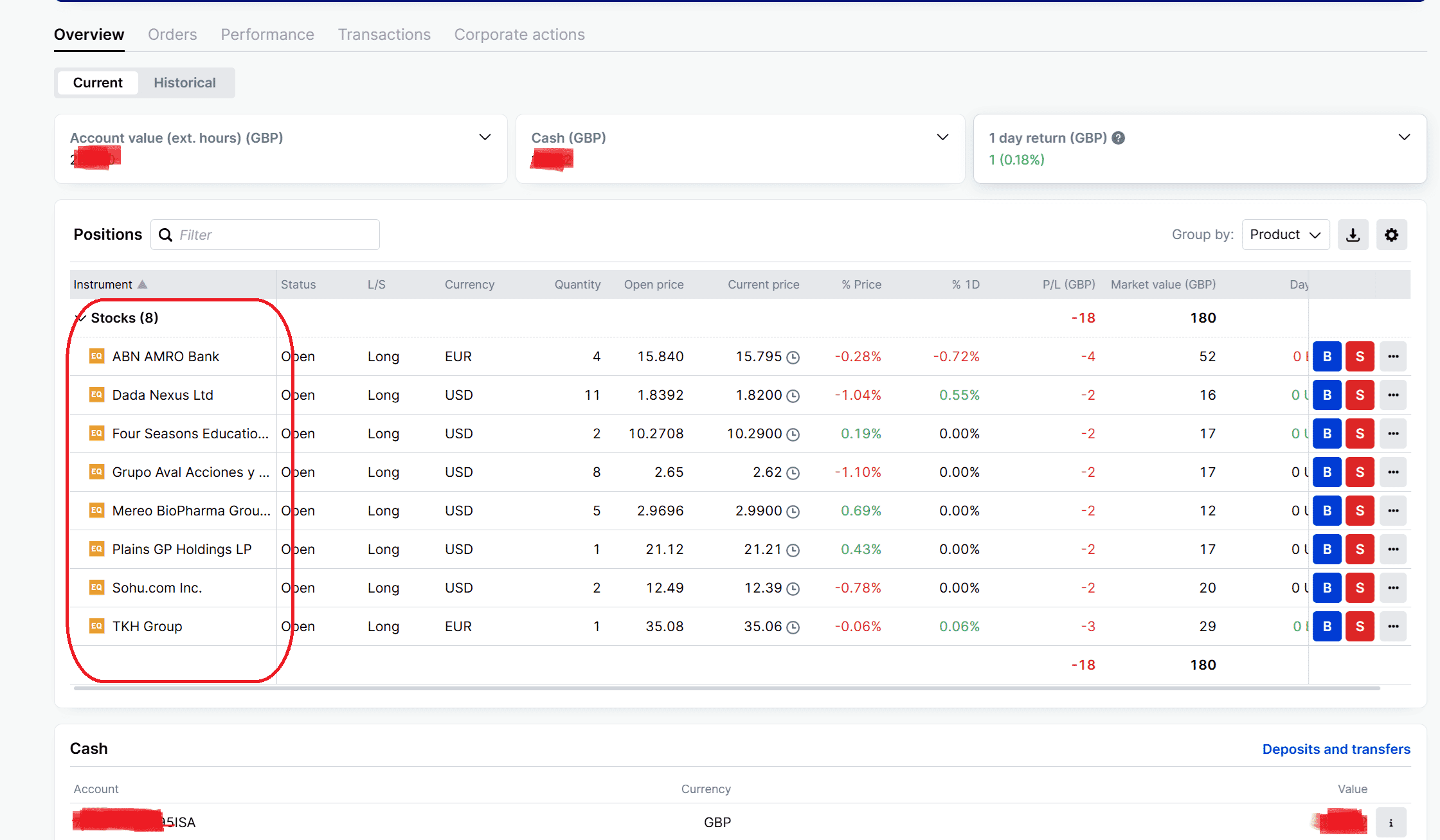Click the help icon beside 1 day return
This screenshot has width=1440, height=840.
(1119, 138)
